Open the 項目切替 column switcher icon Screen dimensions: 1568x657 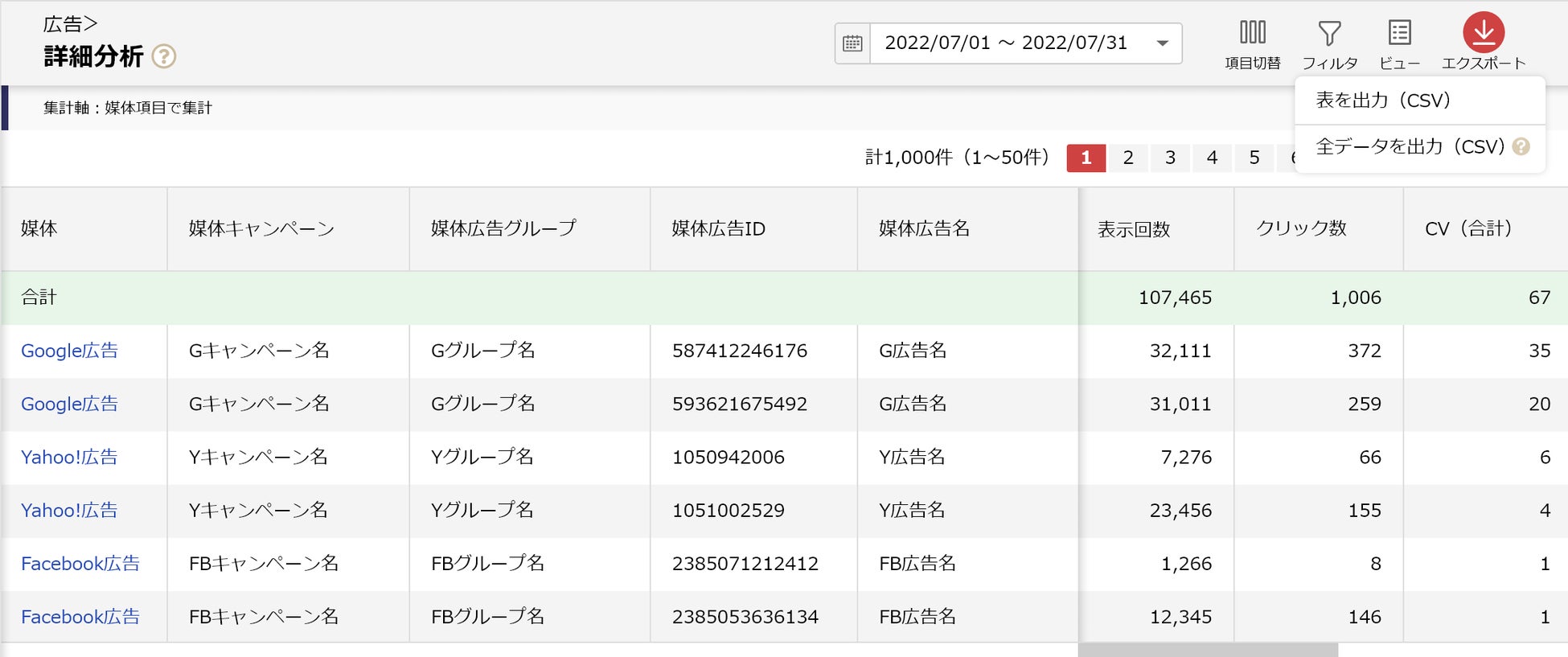coord(1252,33)
